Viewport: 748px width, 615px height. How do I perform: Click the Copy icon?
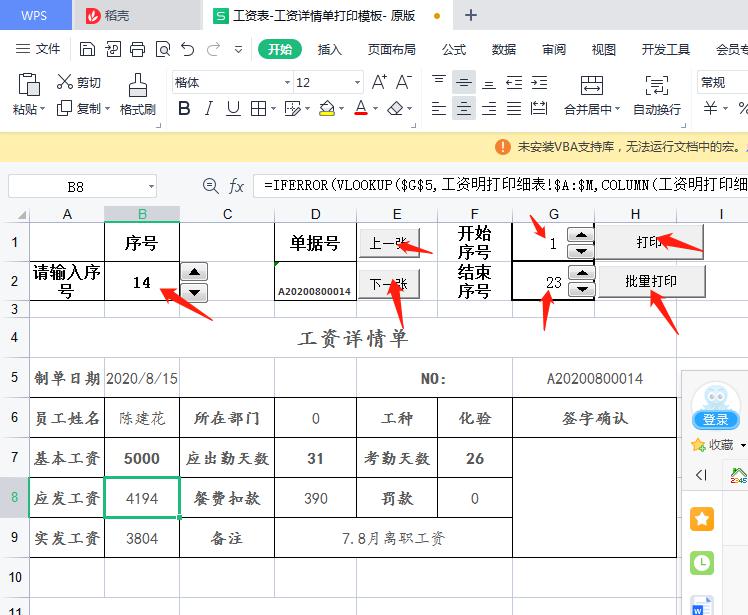click(64, 108)
